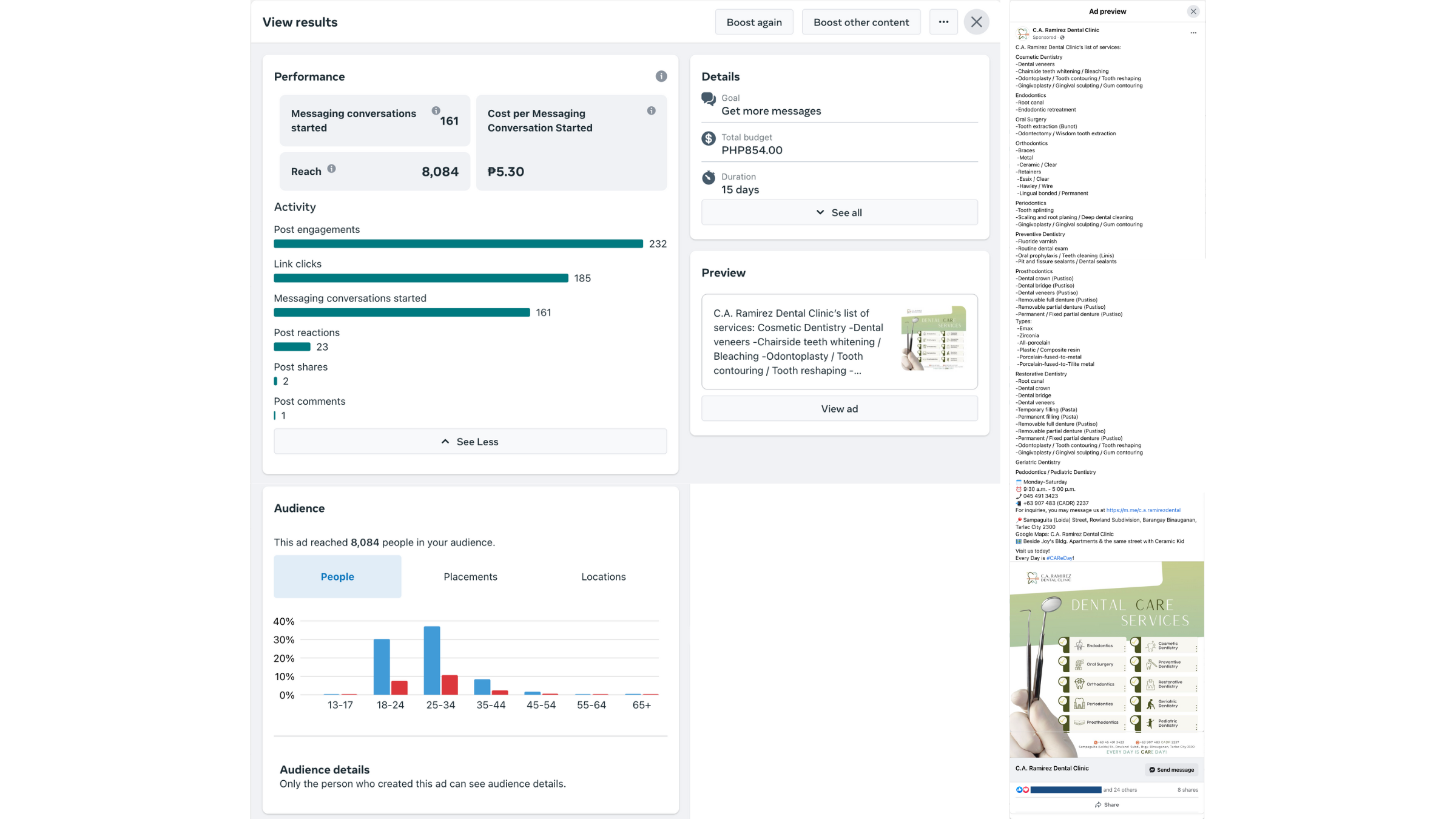Expand Details with See all
Viewport: 1456px width, 819px height.
coord(839,213)
